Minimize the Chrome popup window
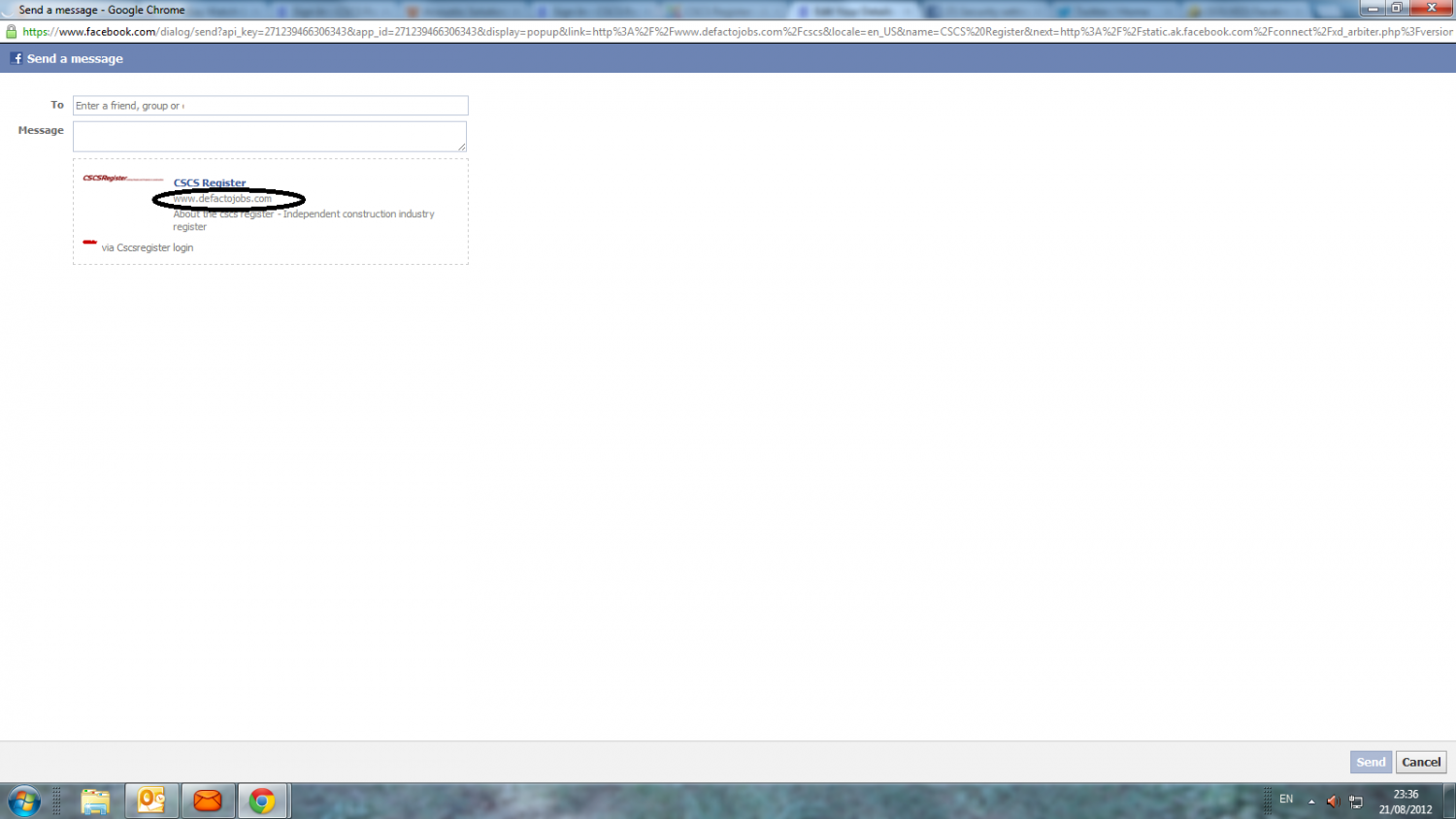The height and width of the screenshot is (819, 1456). click(1373, 8)
